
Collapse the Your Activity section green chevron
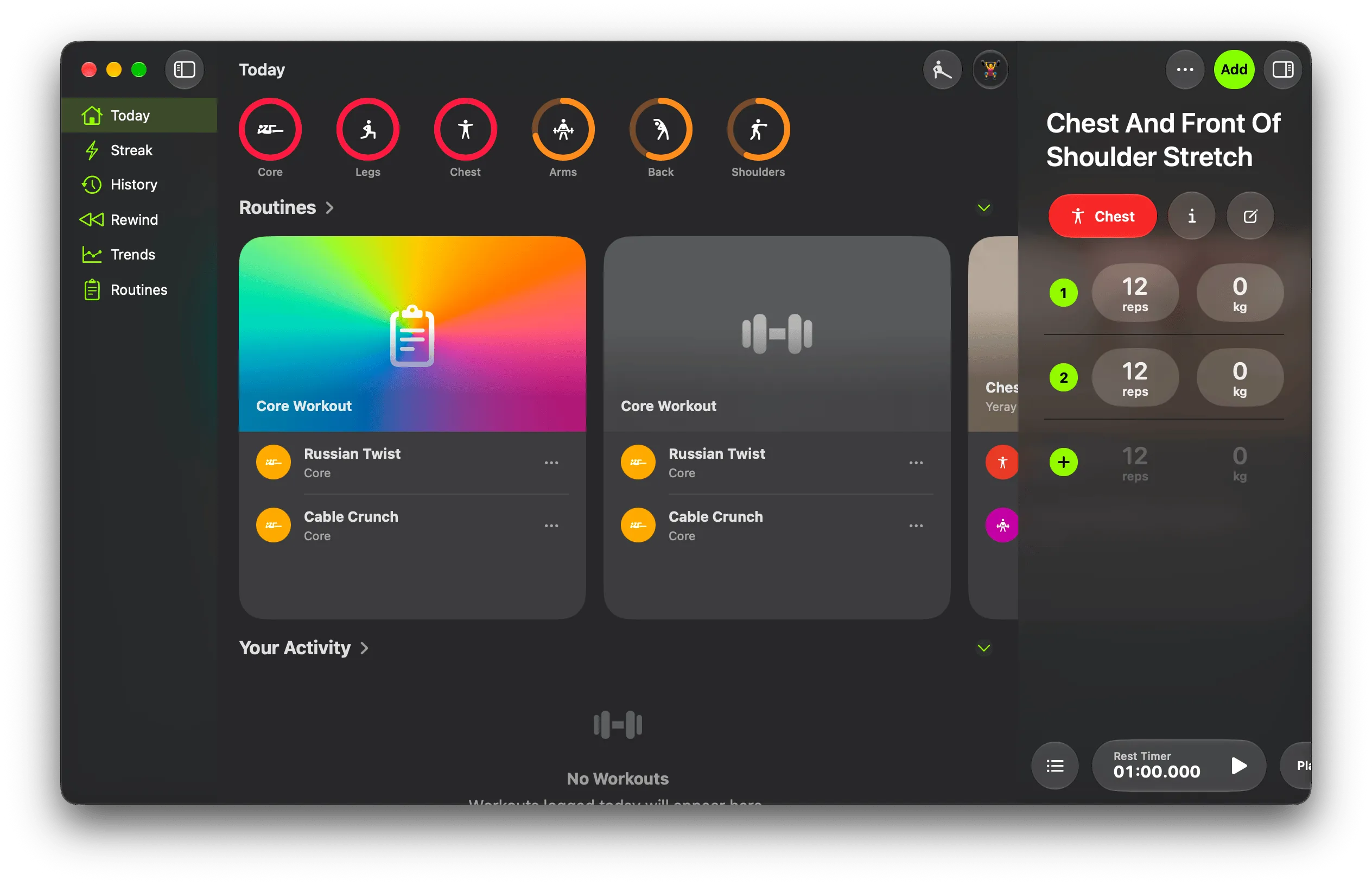(x=984, y=648)
